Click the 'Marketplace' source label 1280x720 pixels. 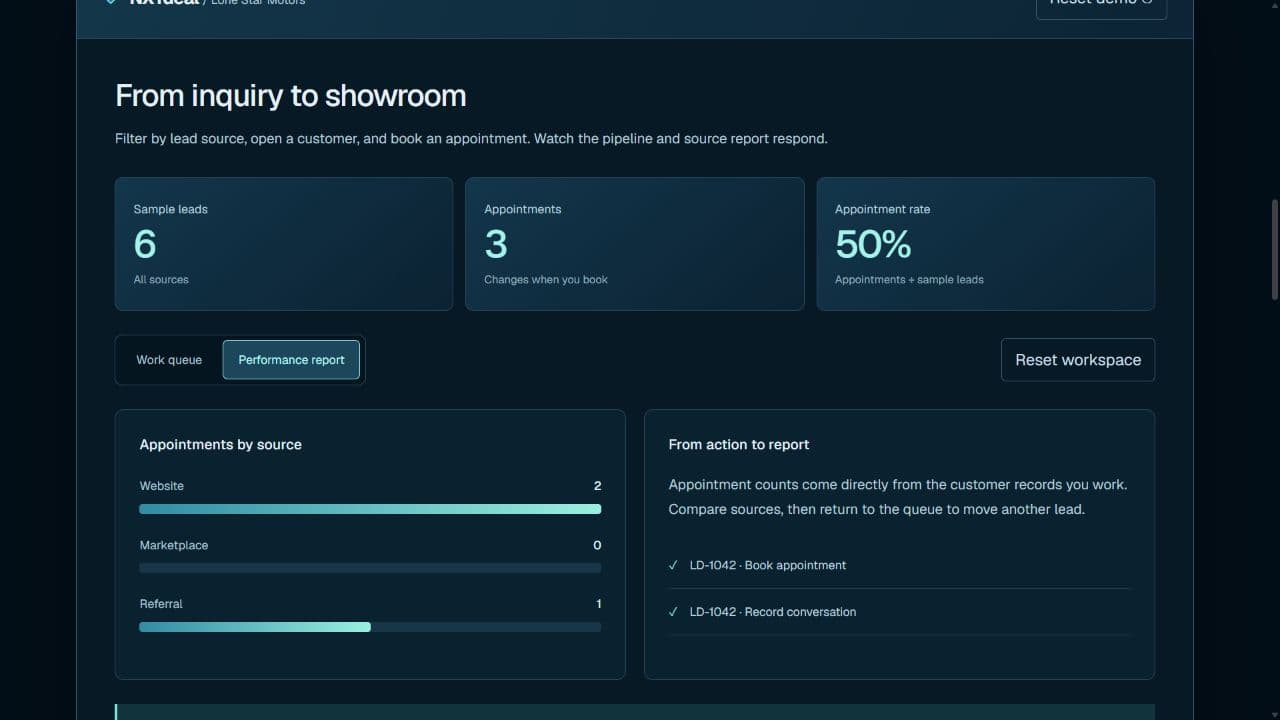174,545
